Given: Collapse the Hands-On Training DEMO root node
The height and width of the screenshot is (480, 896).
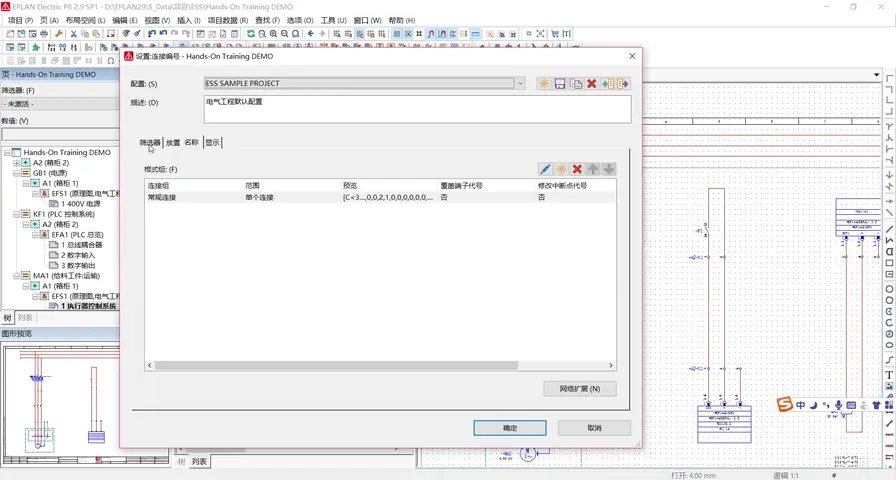Looking at the screenshot, I should tap(6, 153).
